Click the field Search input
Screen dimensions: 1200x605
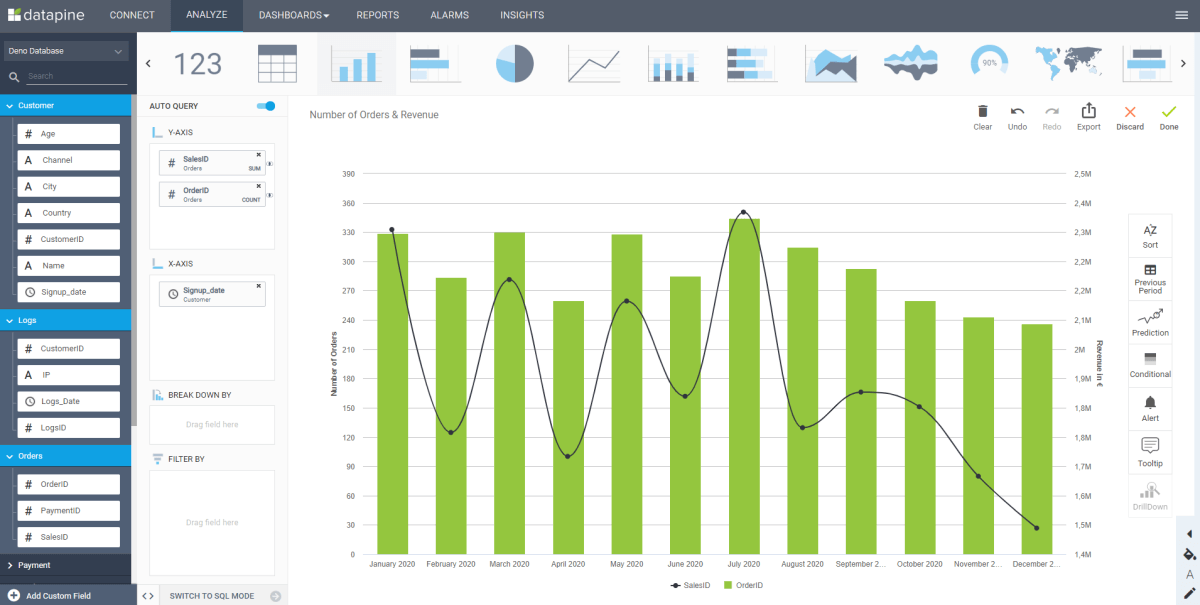click(x=77, y=76)
